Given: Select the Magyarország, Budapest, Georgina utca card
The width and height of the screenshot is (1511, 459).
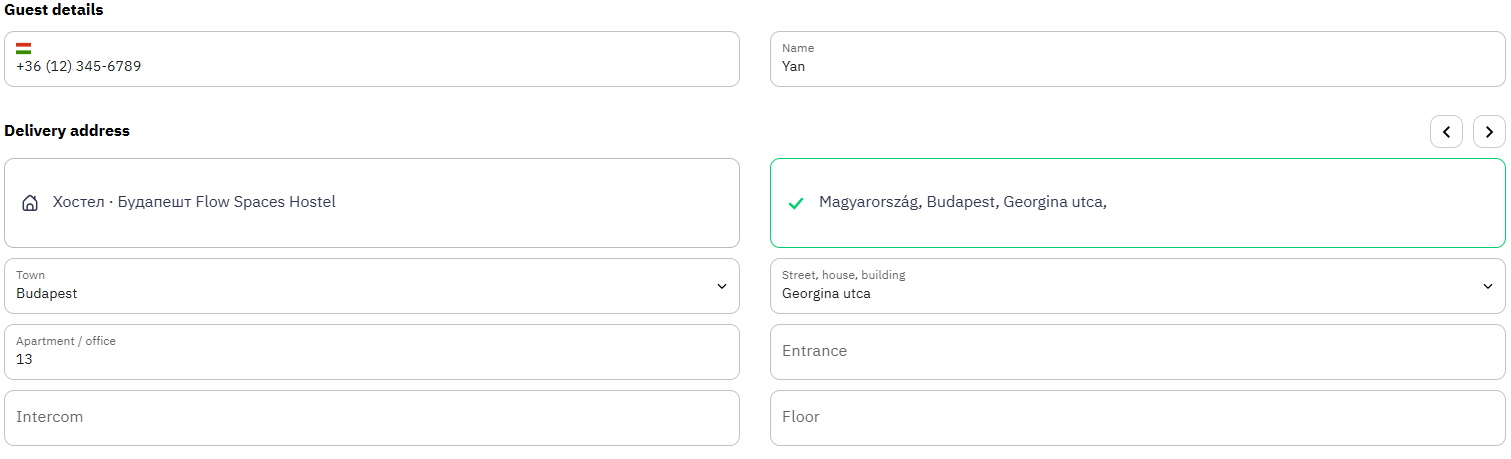Looking at the screenshot, I should click(1138, 203).
